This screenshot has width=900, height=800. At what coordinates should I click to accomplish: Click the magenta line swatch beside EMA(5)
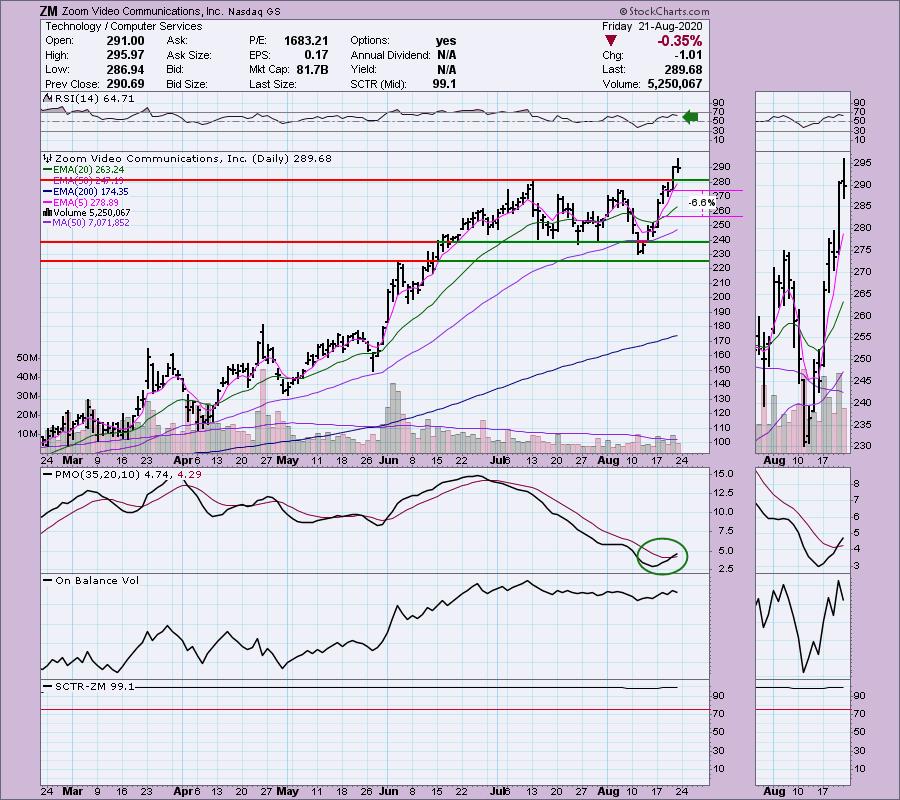tap(48, 203)
